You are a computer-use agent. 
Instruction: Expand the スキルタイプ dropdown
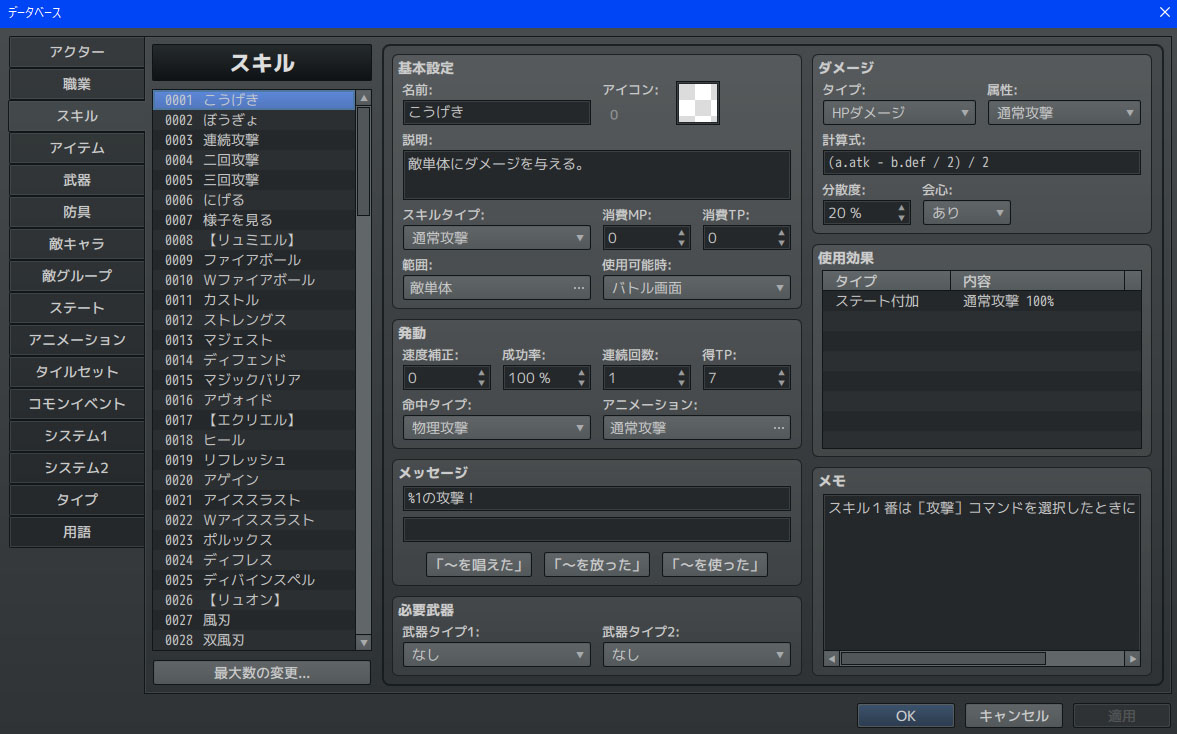point(496,238)
